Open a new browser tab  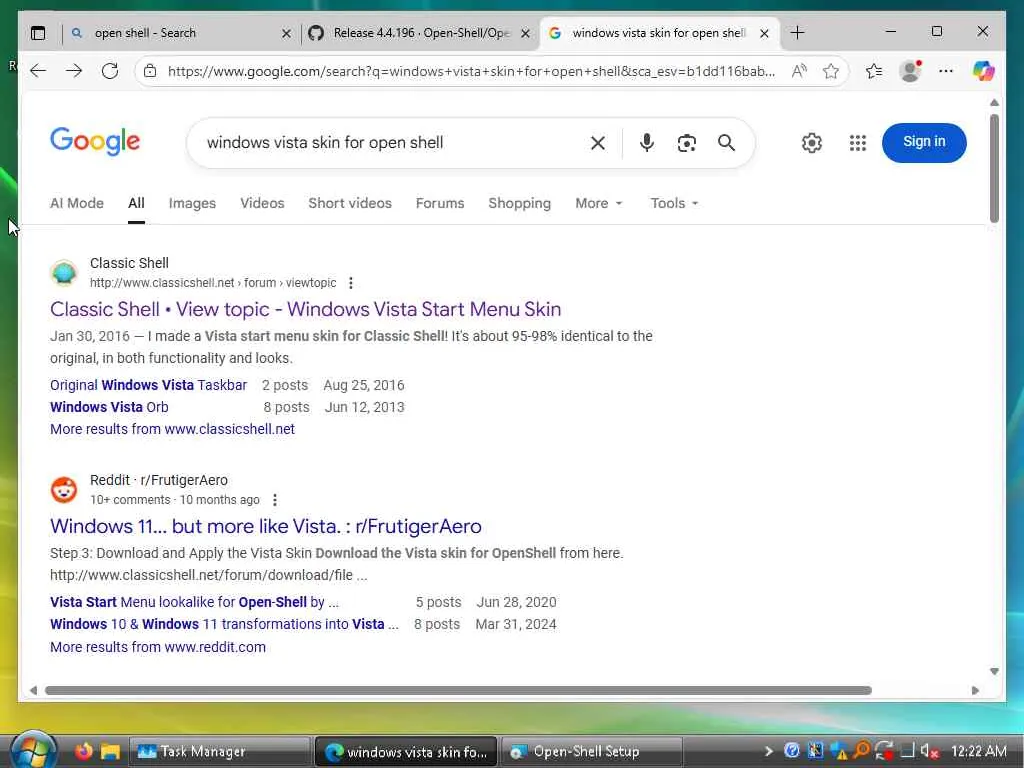[797, 33]
